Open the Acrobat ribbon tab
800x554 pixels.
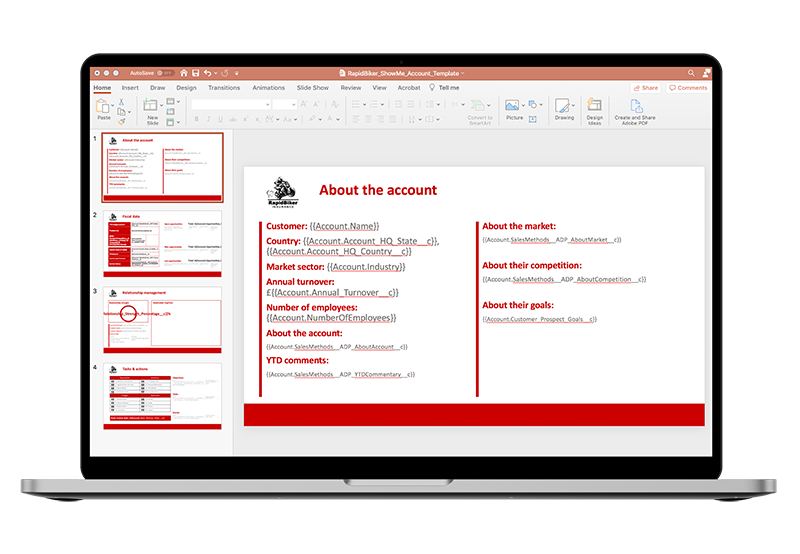(x=409, y=88)
